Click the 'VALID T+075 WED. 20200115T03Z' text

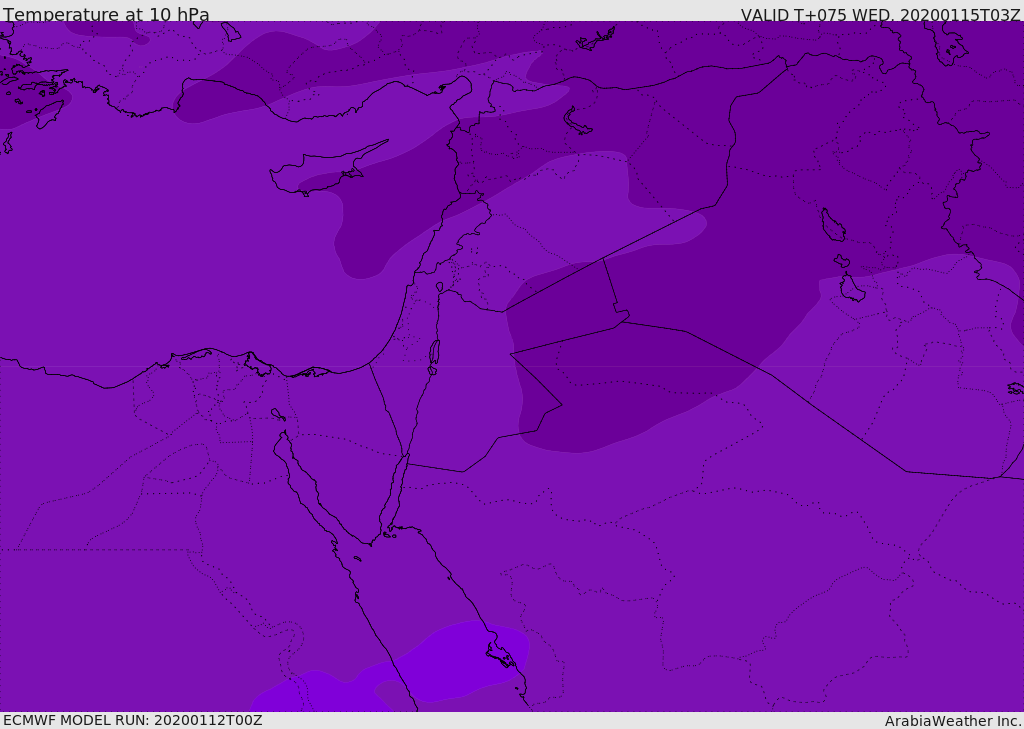pyautogui.click(x=880, y=14)
